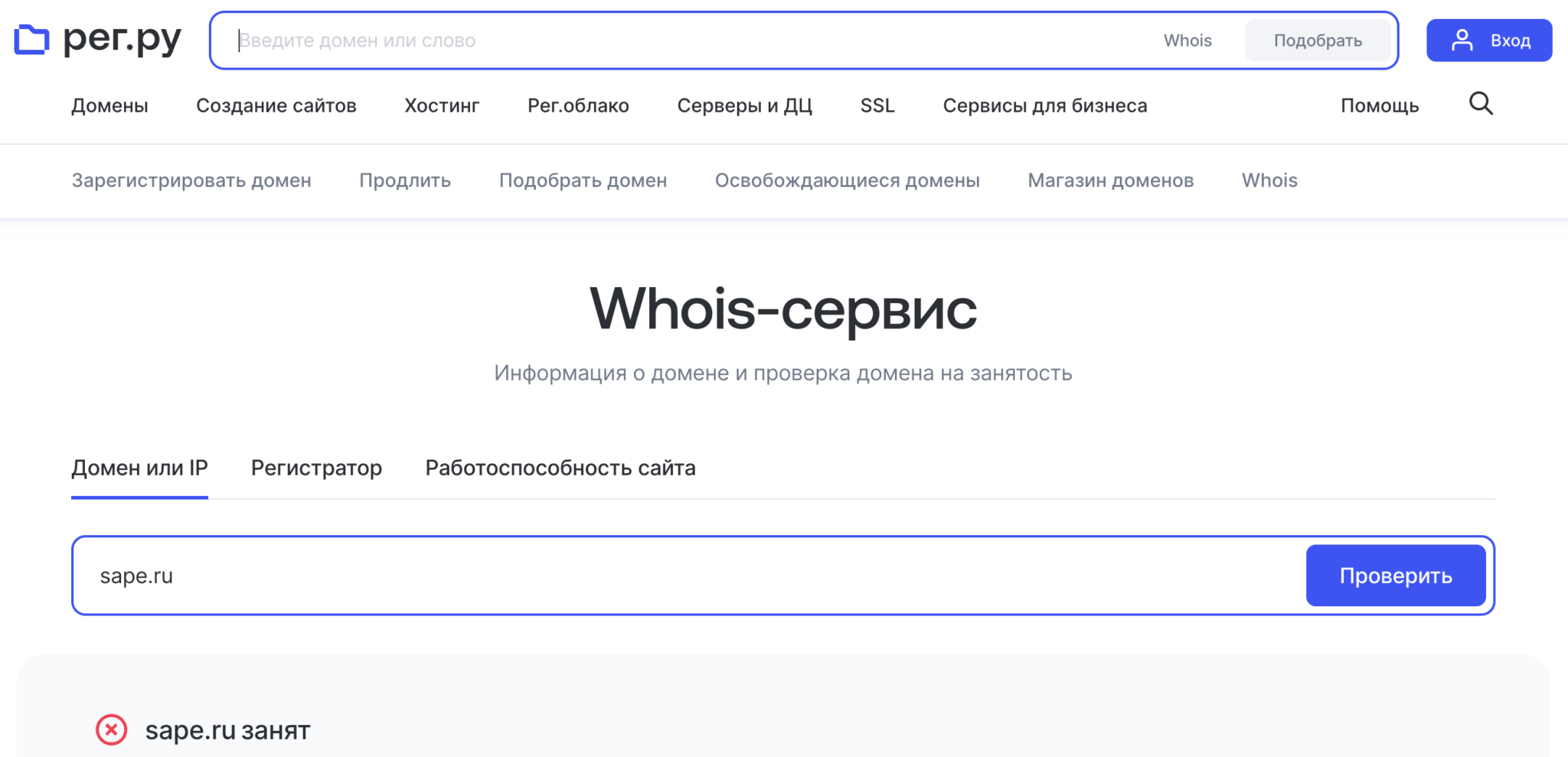Switch to the Регистратор tab

point(316,468)
